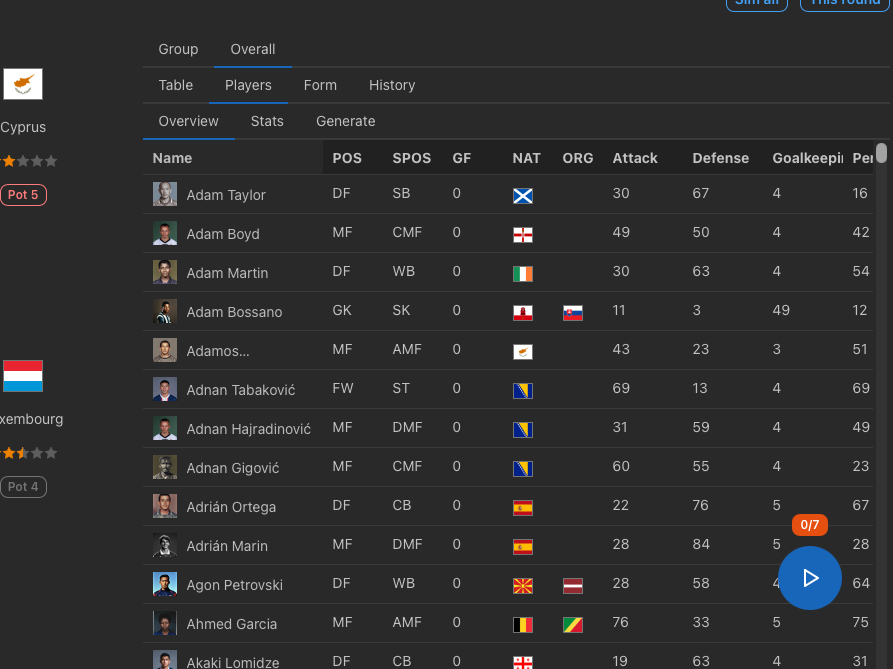Image resolution: width=893 pixels, height=669 pixels.
Task: Click Adam Bossano's Slovakia origin flag
Action: pyautogui.click(x=573, y=313)
